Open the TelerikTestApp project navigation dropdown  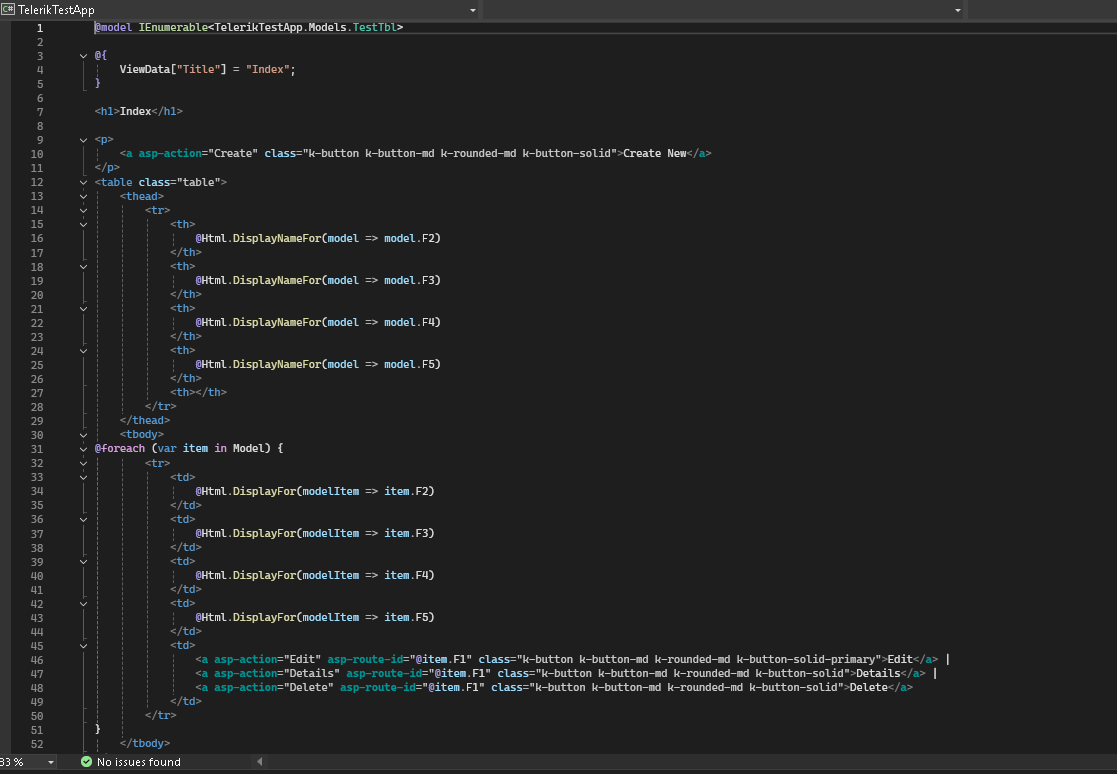coord(472,10)
